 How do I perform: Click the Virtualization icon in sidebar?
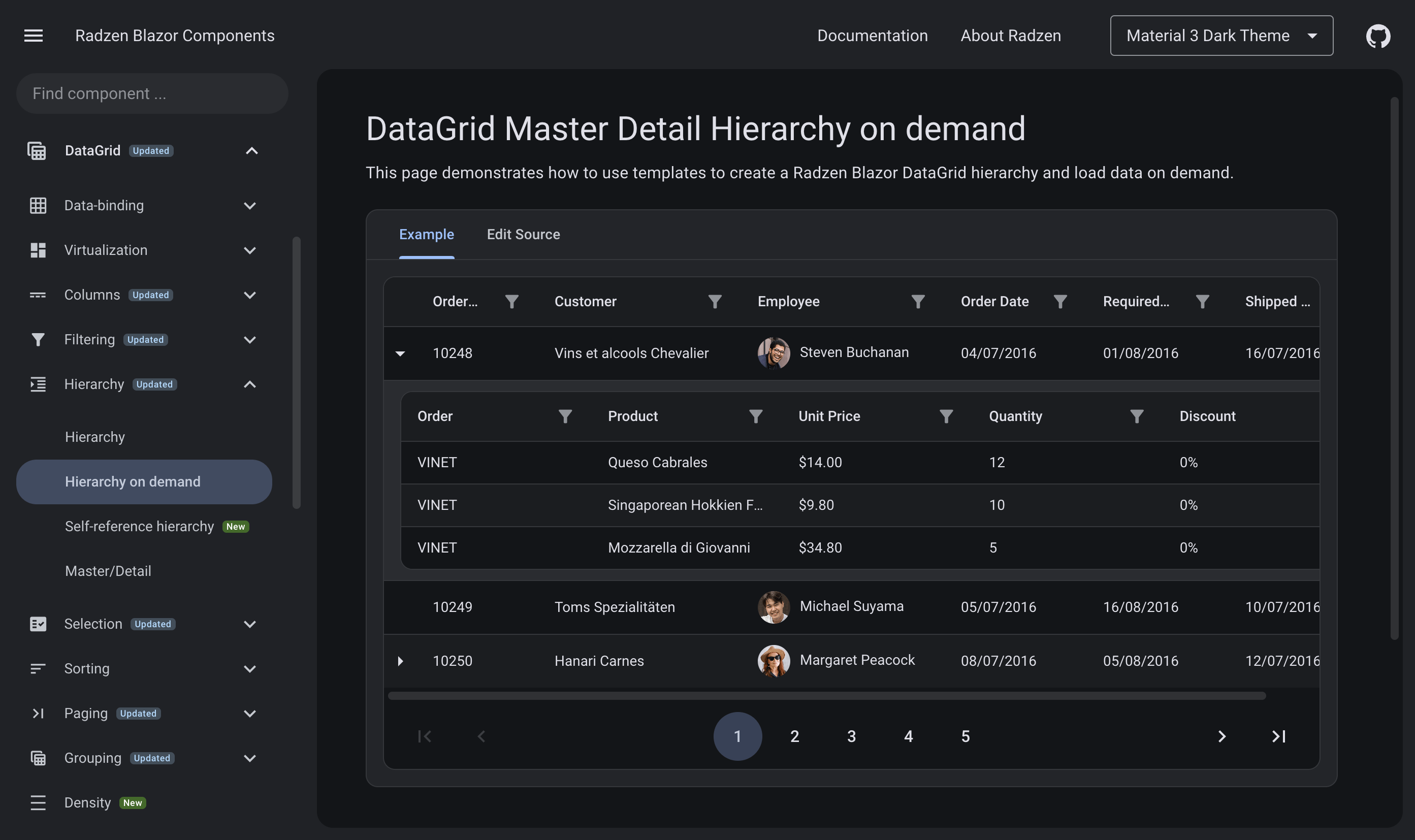tap(38, 250)
